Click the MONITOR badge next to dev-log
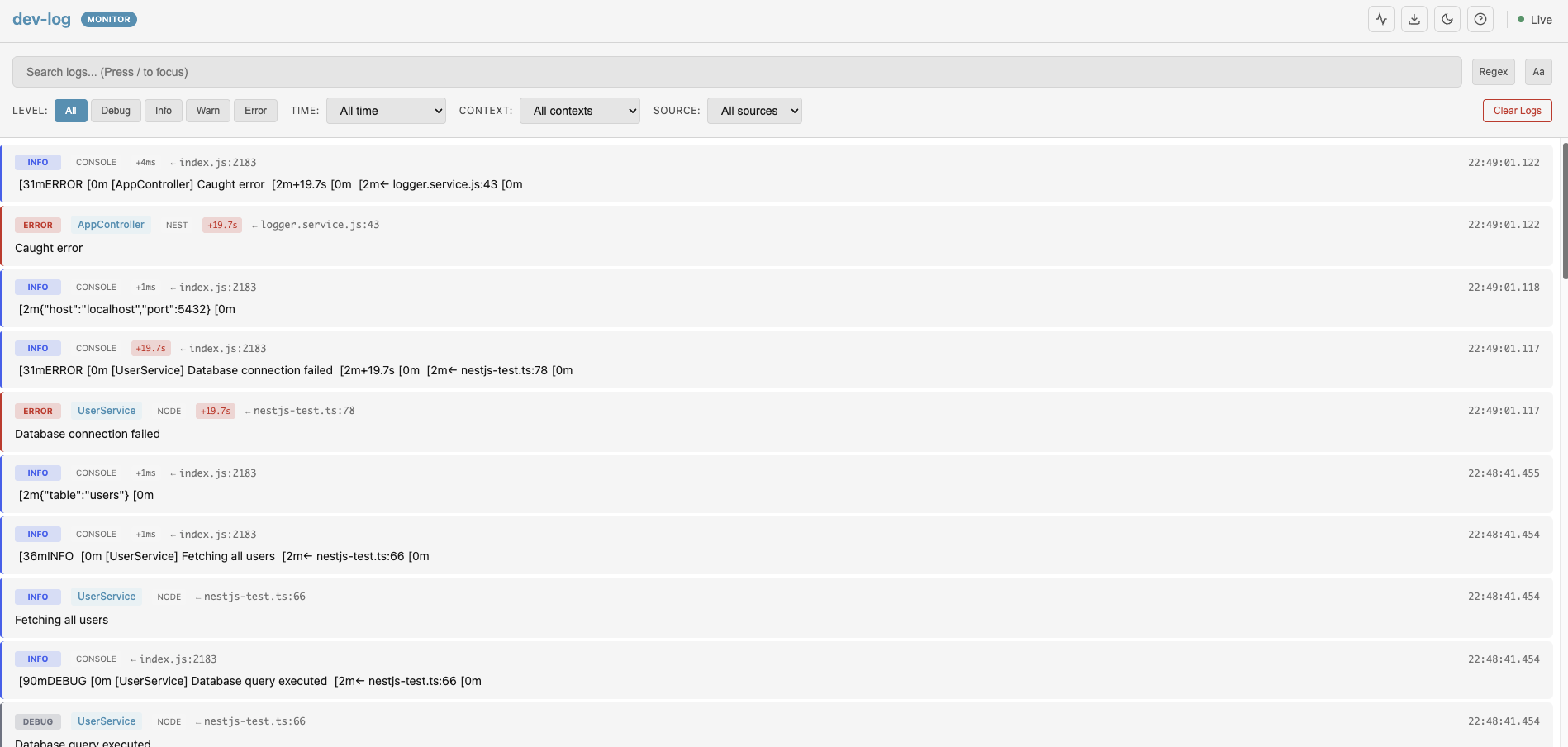This screenshot has height=747, width=1568. tap(108, 19)
